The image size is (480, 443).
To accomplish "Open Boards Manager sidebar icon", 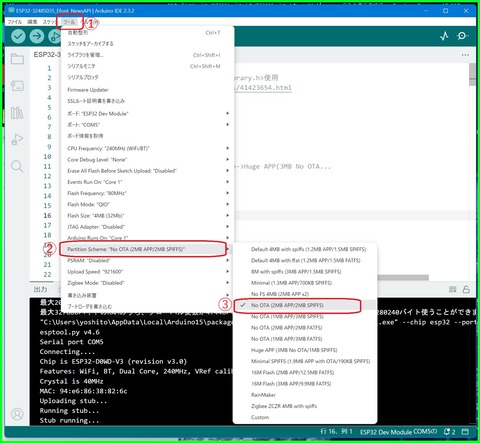I will (17, 86).
